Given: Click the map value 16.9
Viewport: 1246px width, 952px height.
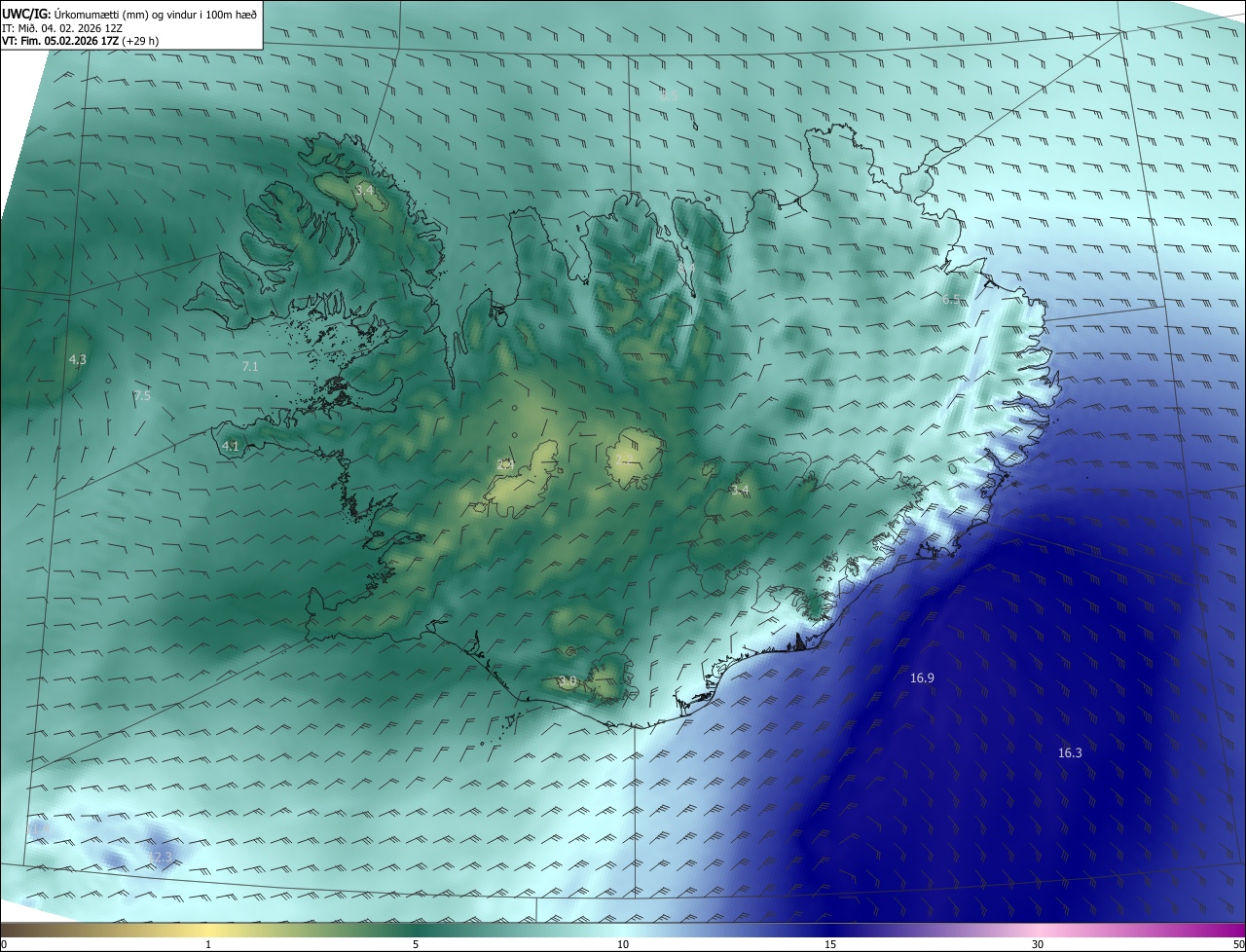Looking at the screenshot, I should tap(922, 677).
